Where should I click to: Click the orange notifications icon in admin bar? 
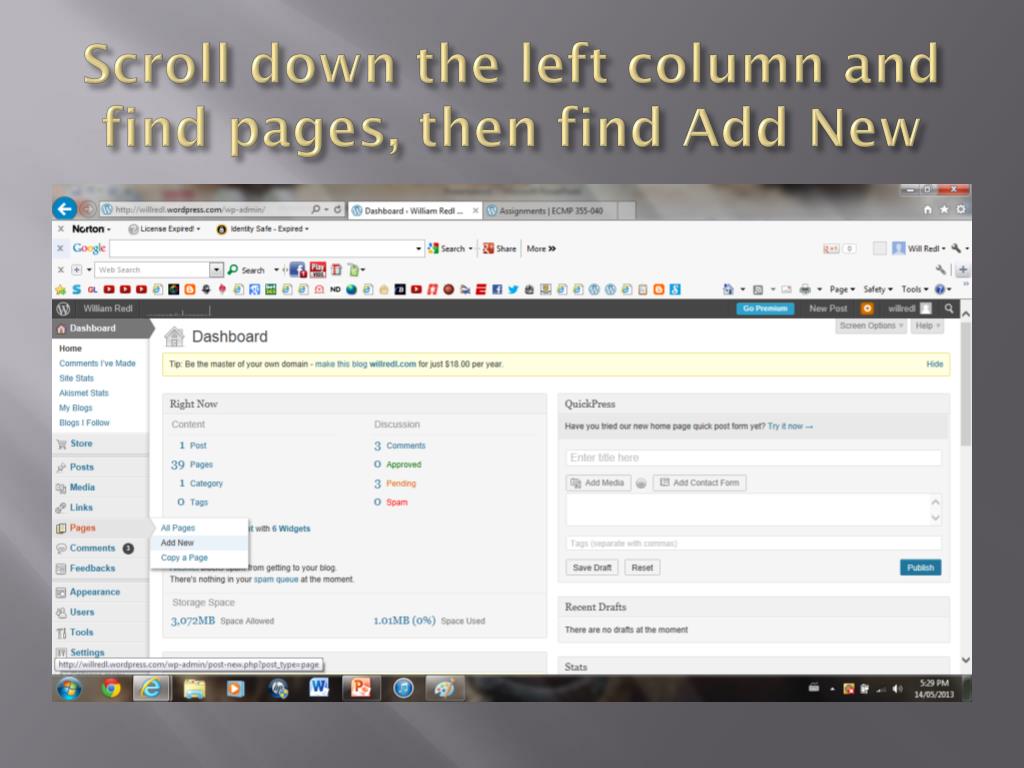pos(867,308)
